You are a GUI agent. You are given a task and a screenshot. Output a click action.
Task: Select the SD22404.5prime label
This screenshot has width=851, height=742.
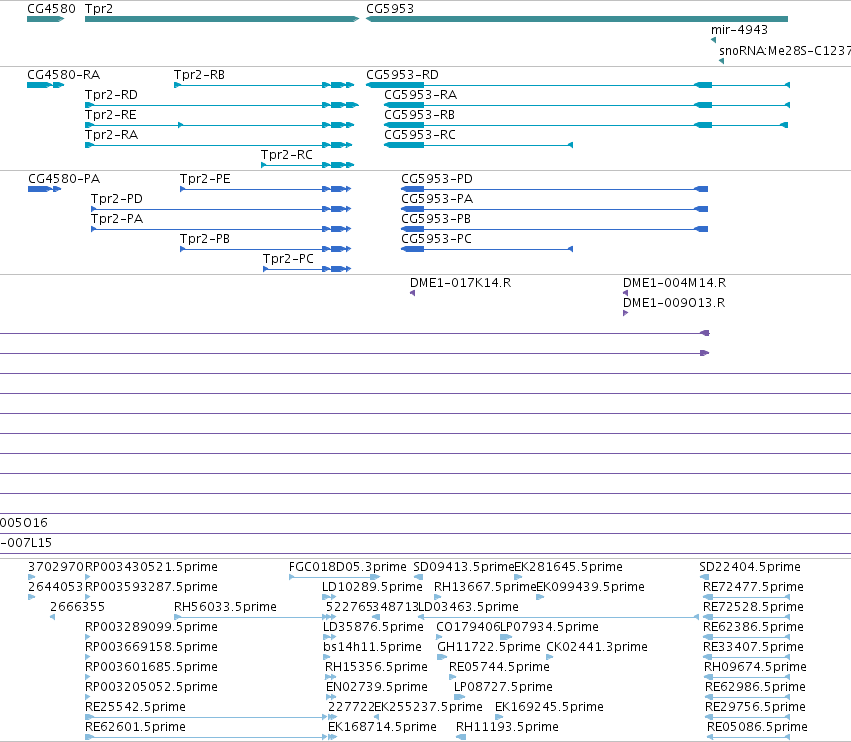[x=750, y=567]
